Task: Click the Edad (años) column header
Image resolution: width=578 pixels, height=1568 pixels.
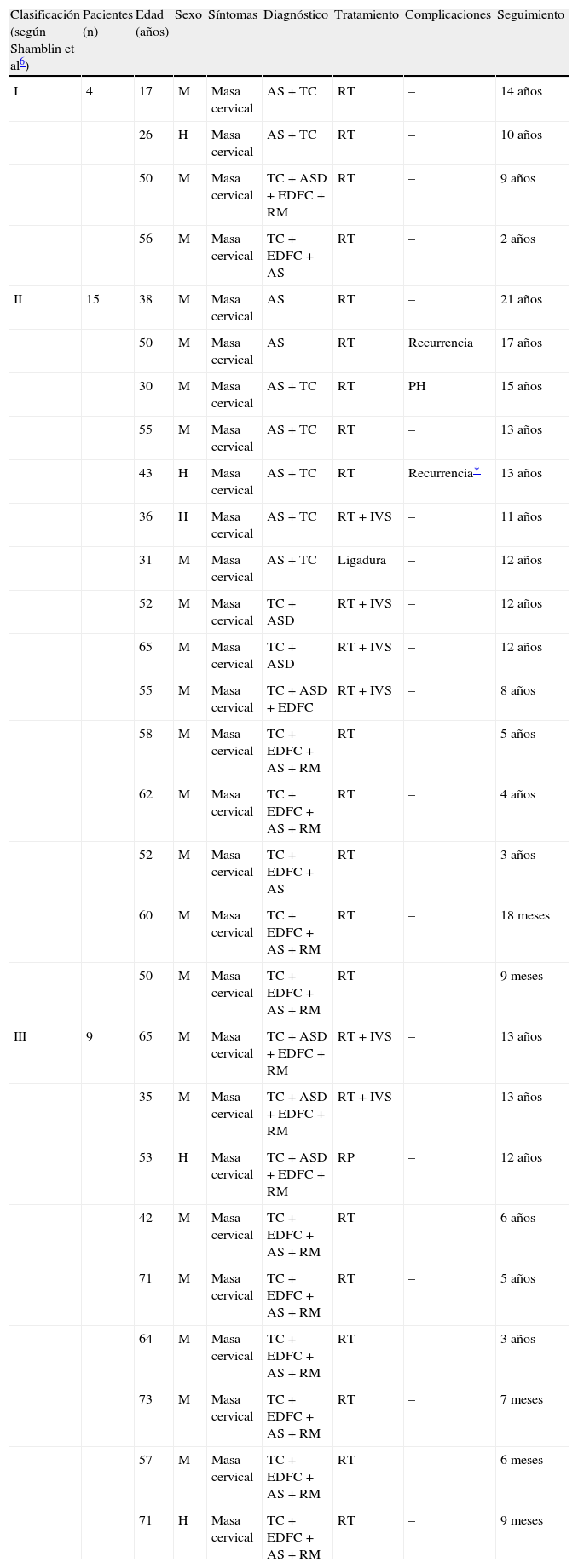Action: point(152,23)
